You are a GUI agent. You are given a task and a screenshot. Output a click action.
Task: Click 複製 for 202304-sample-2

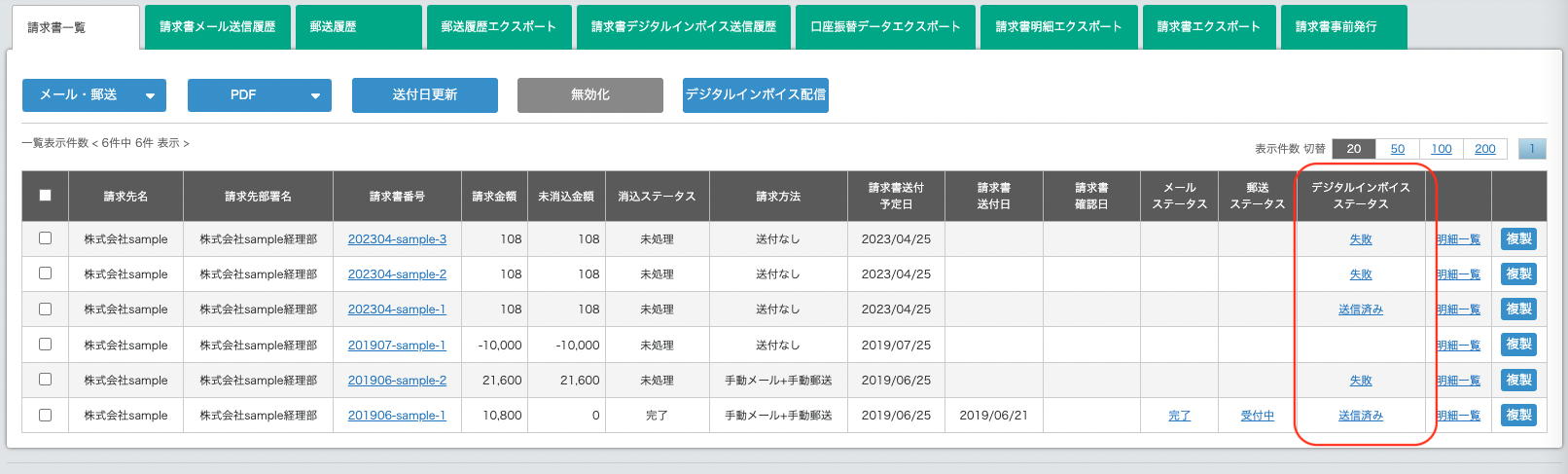(x=1518, y=273)
